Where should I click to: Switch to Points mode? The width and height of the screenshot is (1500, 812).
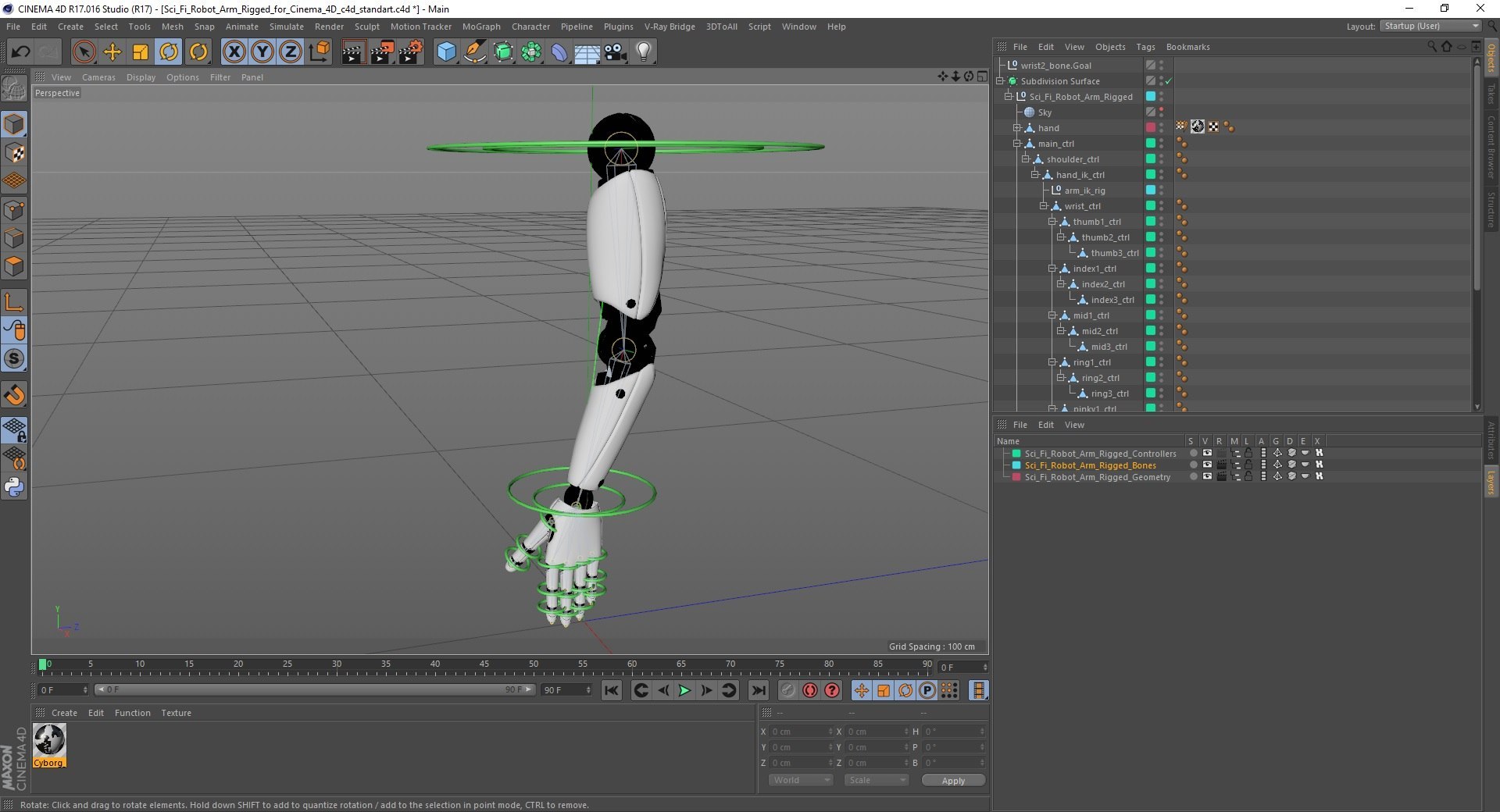click(14, 209)
